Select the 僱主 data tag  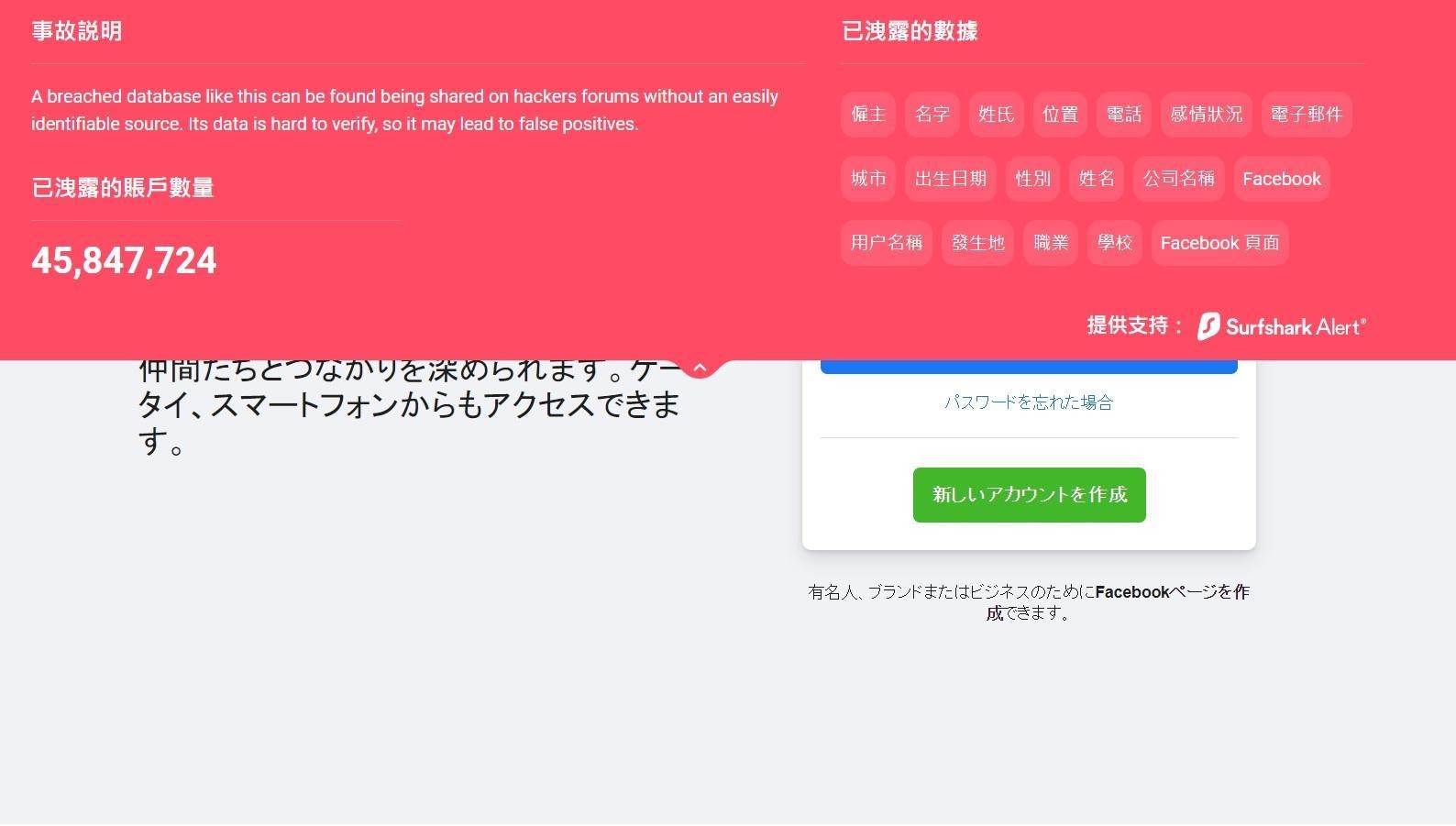point(868,115)
